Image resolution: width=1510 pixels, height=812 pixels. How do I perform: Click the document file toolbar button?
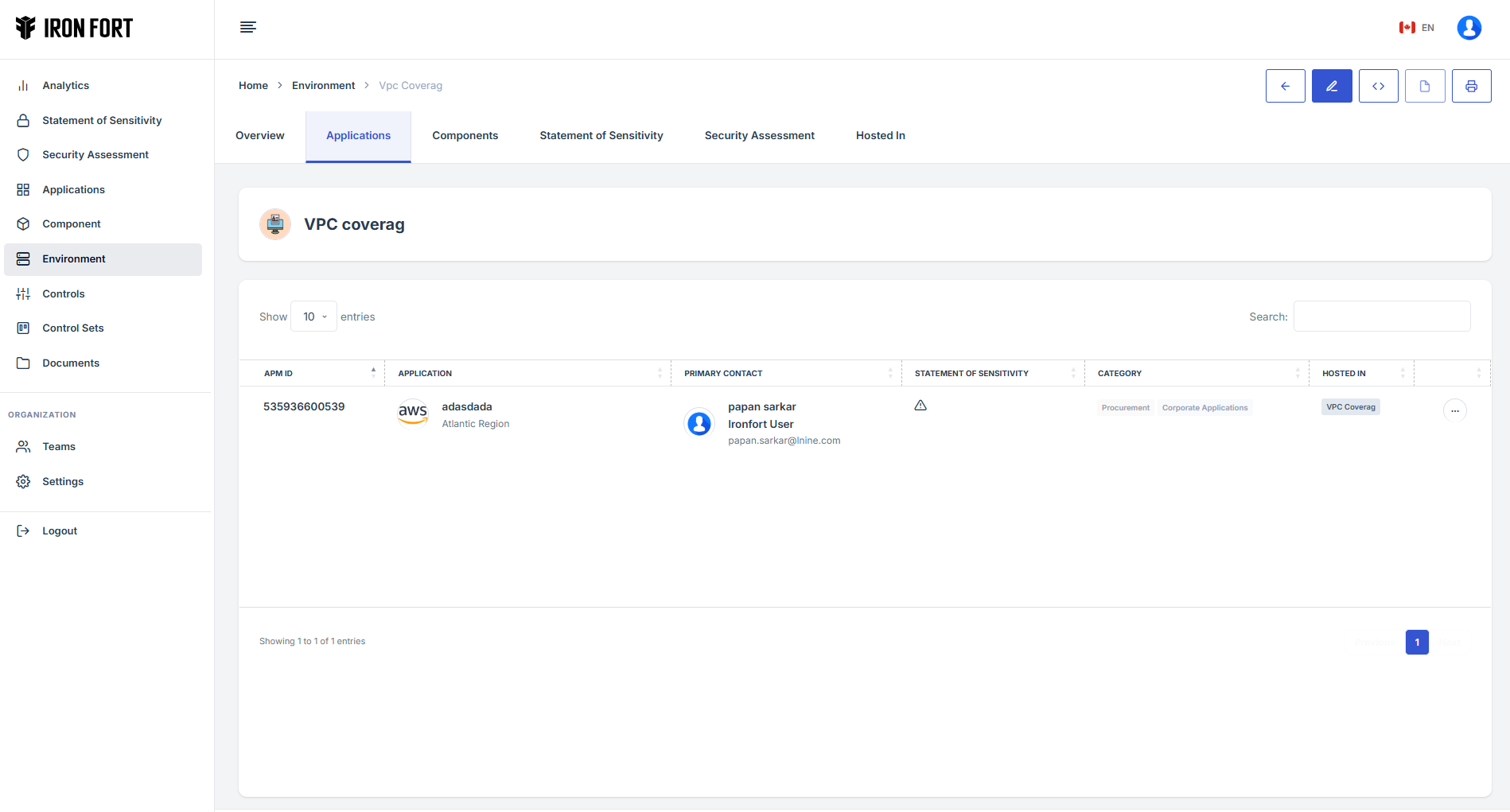click(1424, 86)
